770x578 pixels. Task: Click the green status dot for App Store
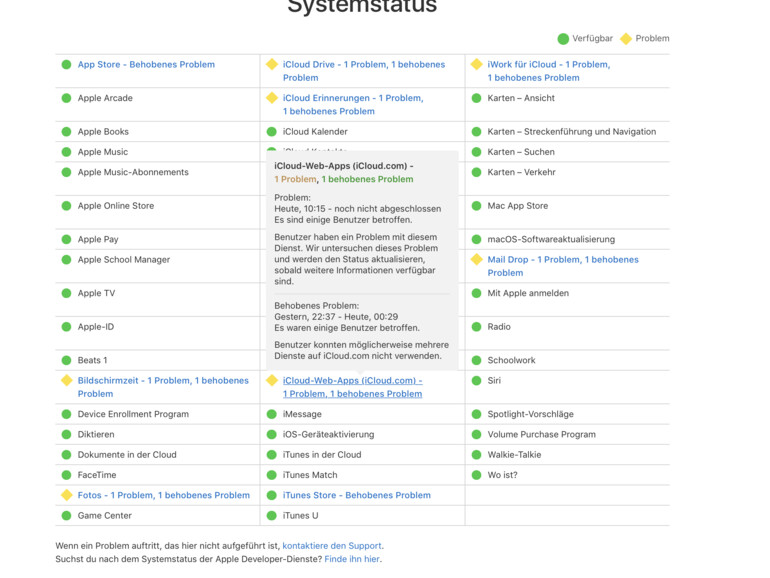[67, 65]
